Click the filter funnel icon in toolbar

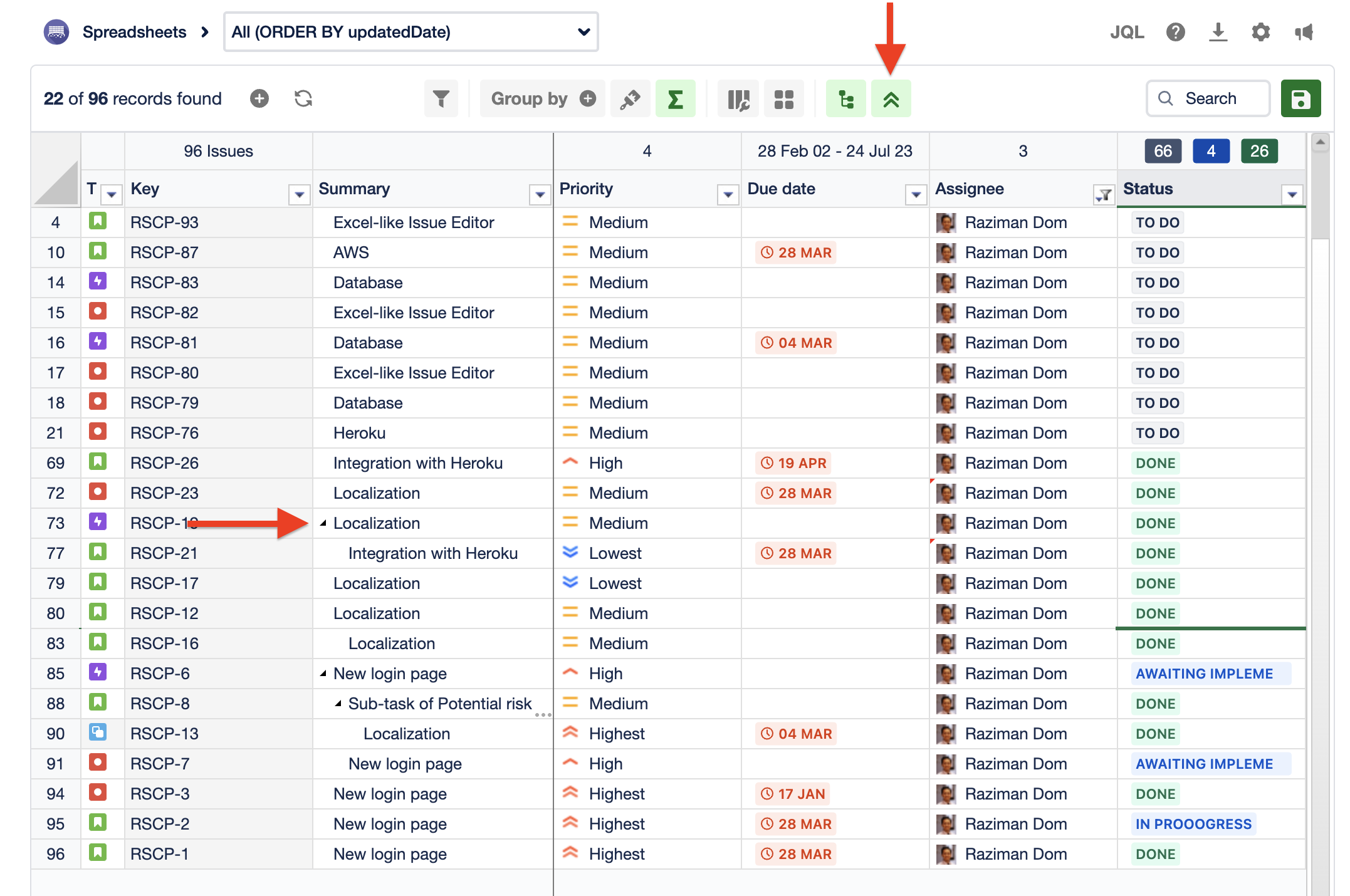pyautogui.click(x=441, y=98)
